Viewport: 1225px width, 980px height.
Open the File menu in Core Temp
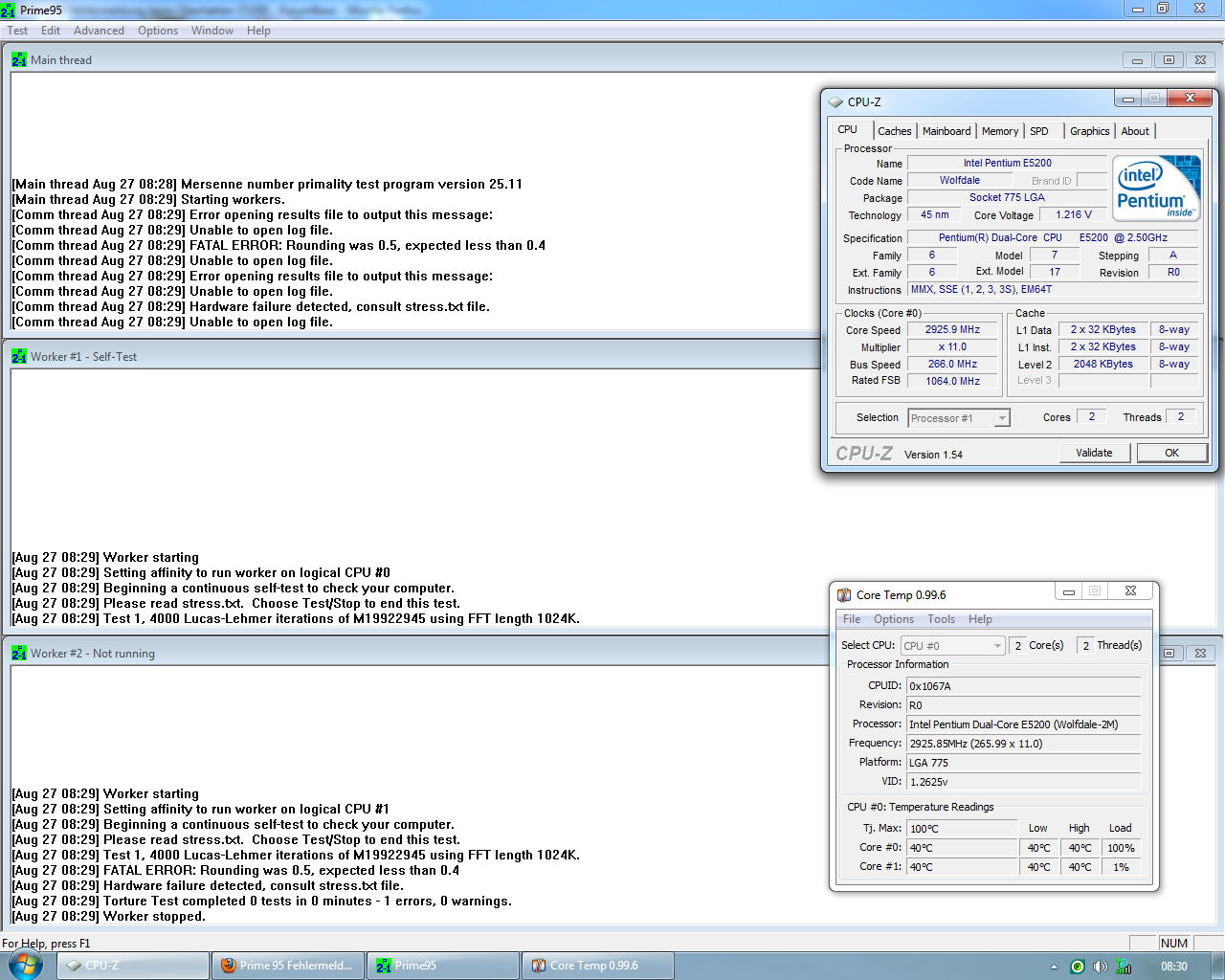[x=852, y=619]
